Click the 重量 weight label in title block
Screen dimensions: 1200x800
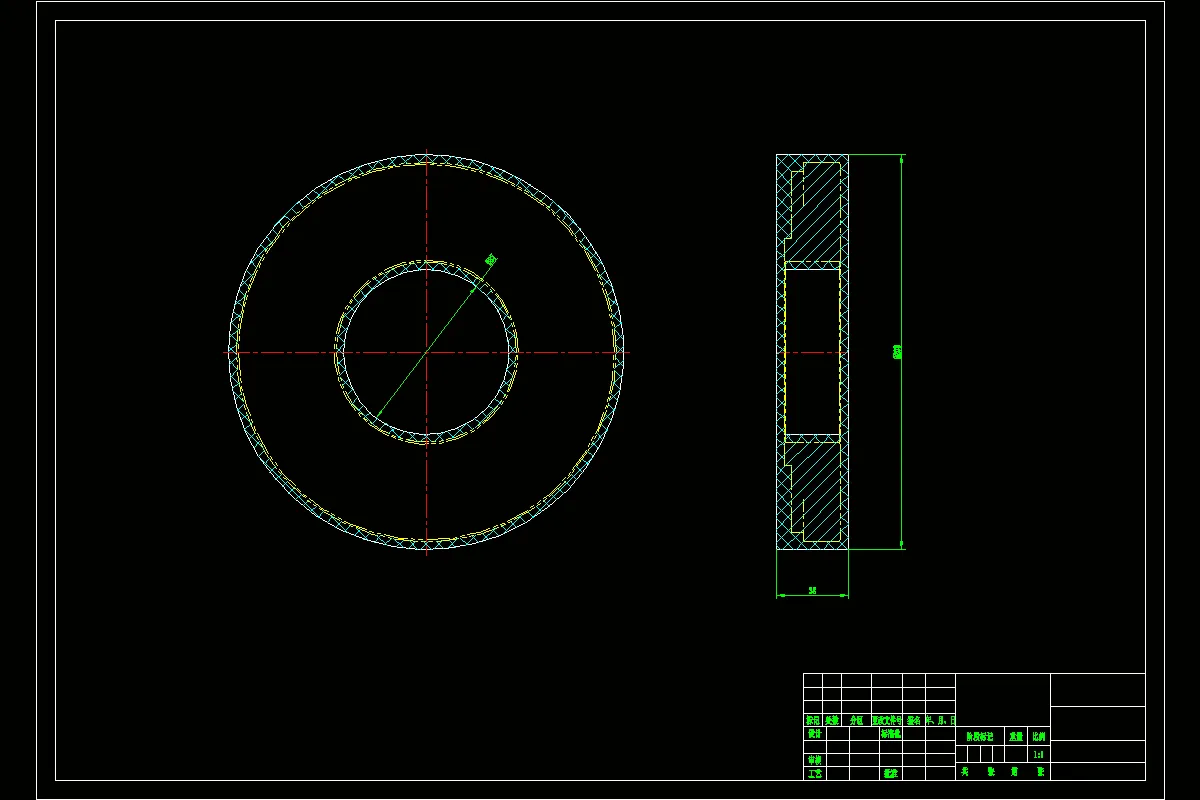pyautogui.click(x=1016, y=736)
